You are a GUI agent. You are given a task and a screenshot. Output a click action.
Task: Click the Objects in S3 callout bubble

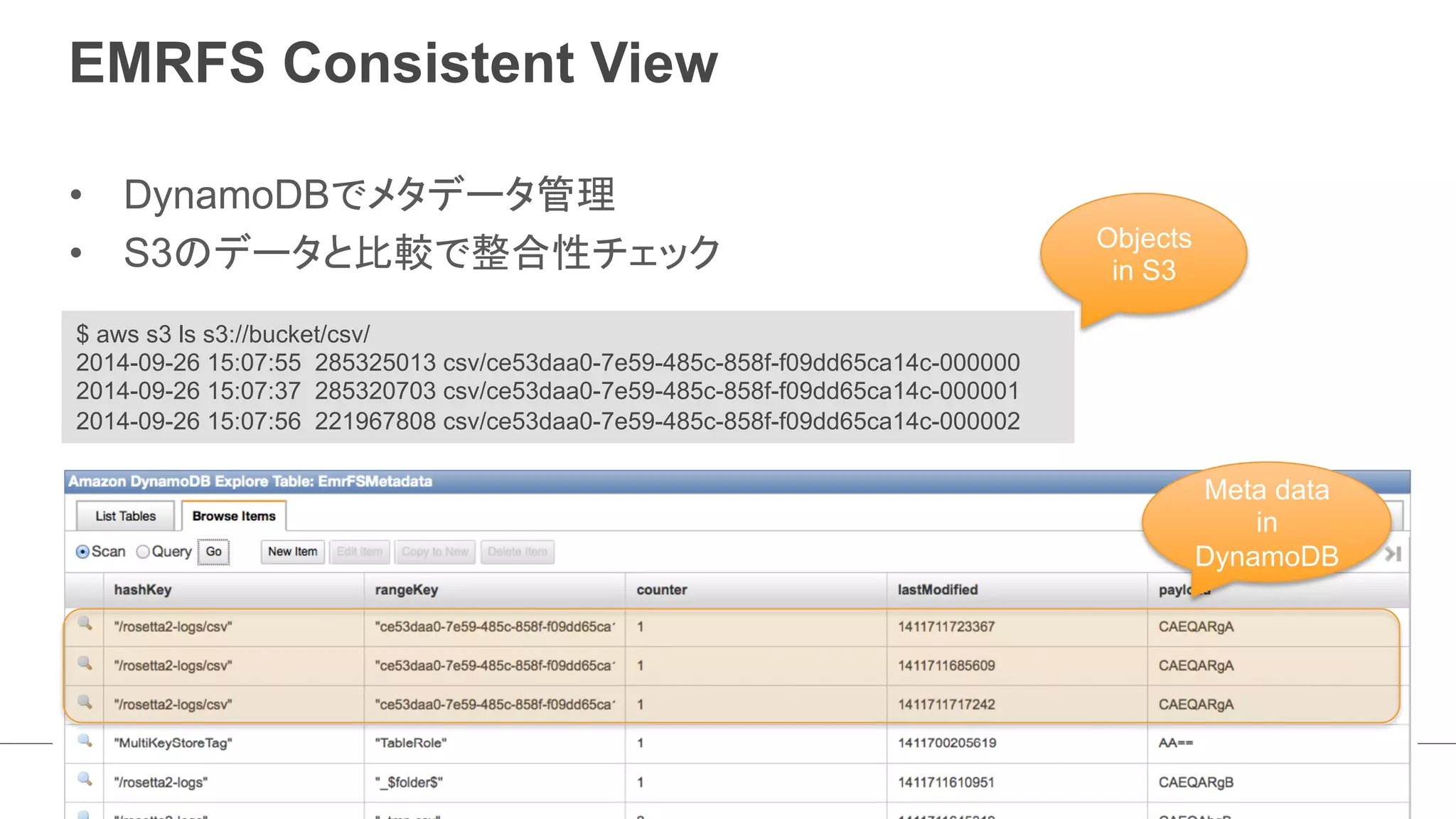pyautogui.click(x=1143, y=254)
